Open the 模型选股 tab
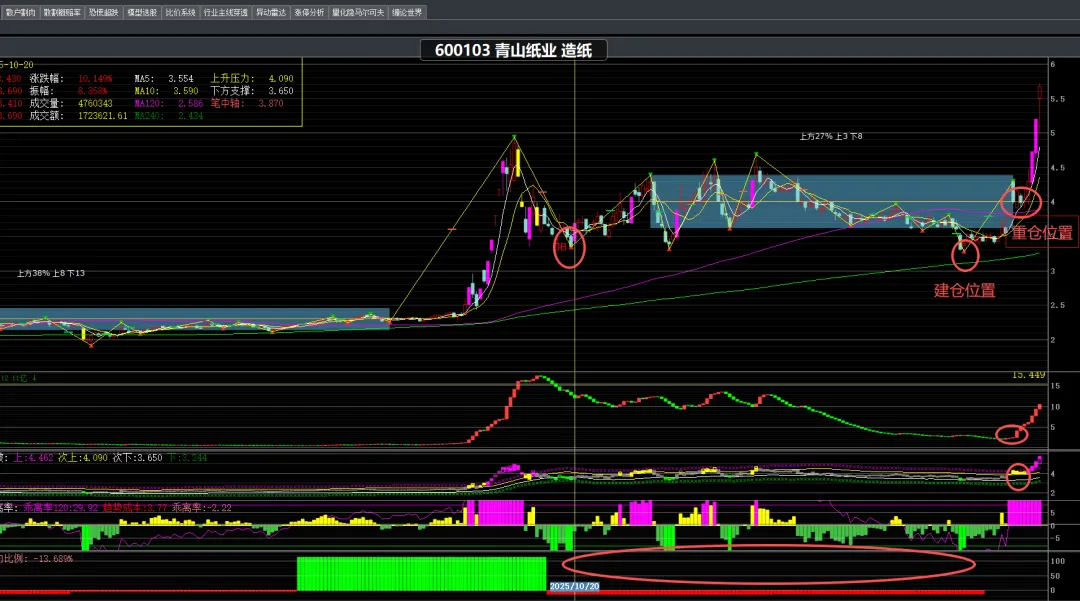 pos(142,12)
